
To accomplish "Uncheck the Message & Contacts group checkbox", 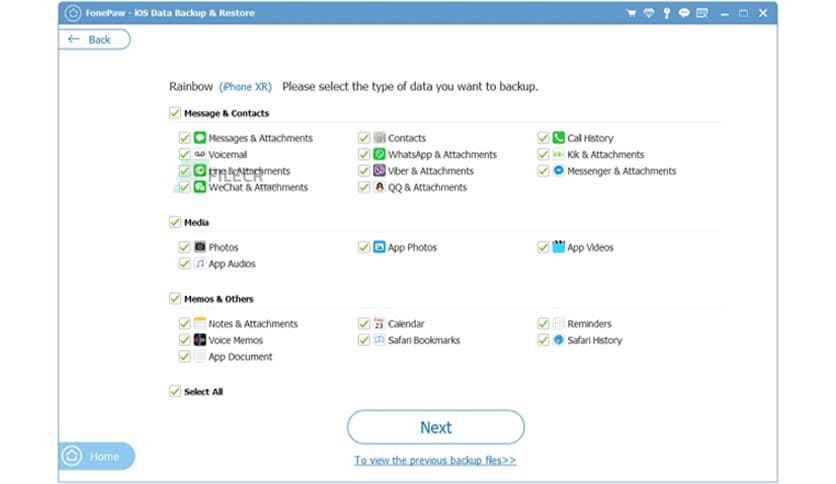I will 175,112.
